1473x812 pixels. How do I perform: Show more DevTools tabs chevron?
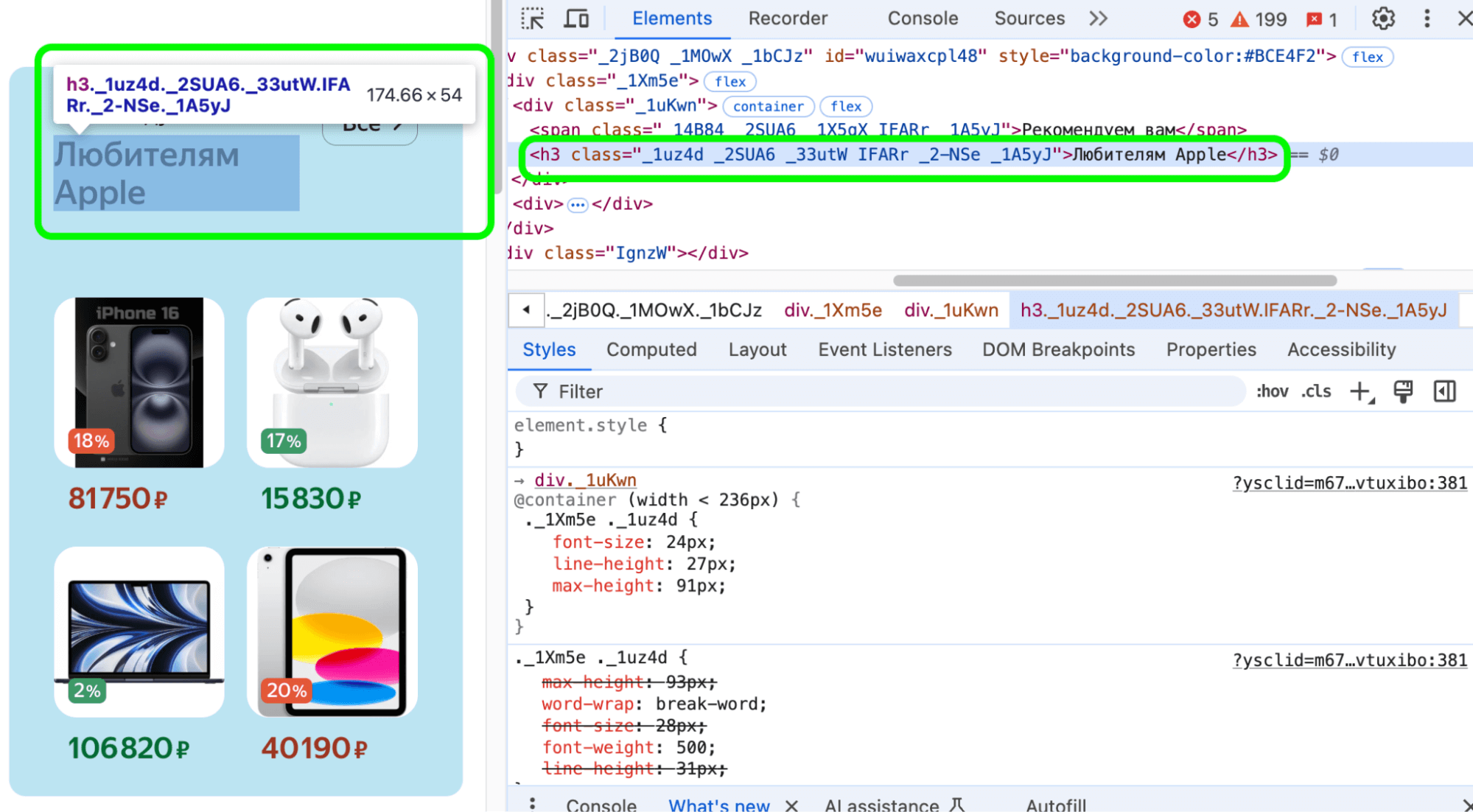click(1098, 18)
